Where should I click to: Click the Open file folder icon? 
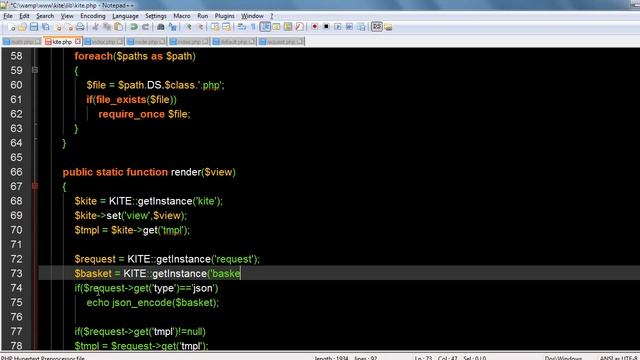point(22,27)
